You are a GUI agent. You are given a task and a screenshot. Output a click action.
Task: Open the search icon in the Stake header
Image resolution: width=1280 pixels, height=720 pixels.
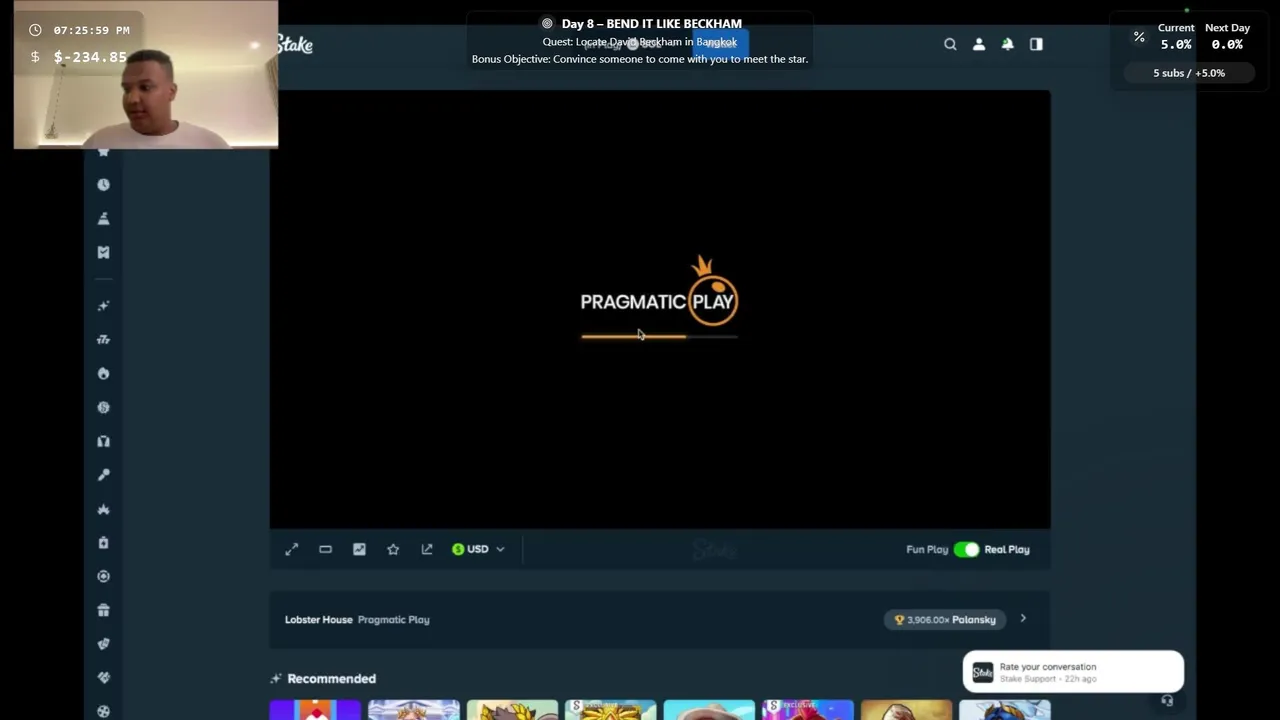coord(950,44)
